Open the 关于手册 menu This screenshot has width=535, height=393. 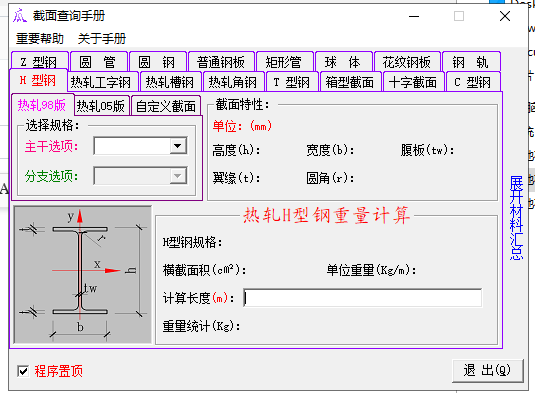[x=102, y=39]
